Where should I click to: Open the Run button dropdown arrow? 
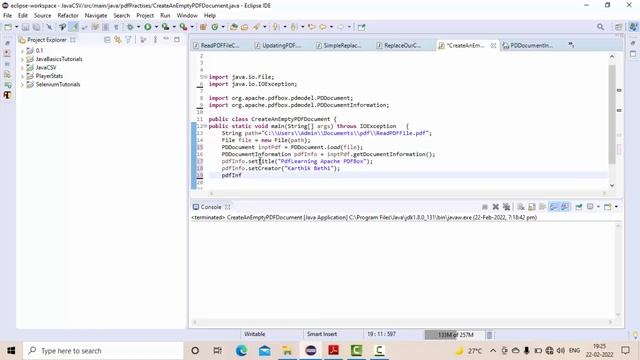click(156, 27)
